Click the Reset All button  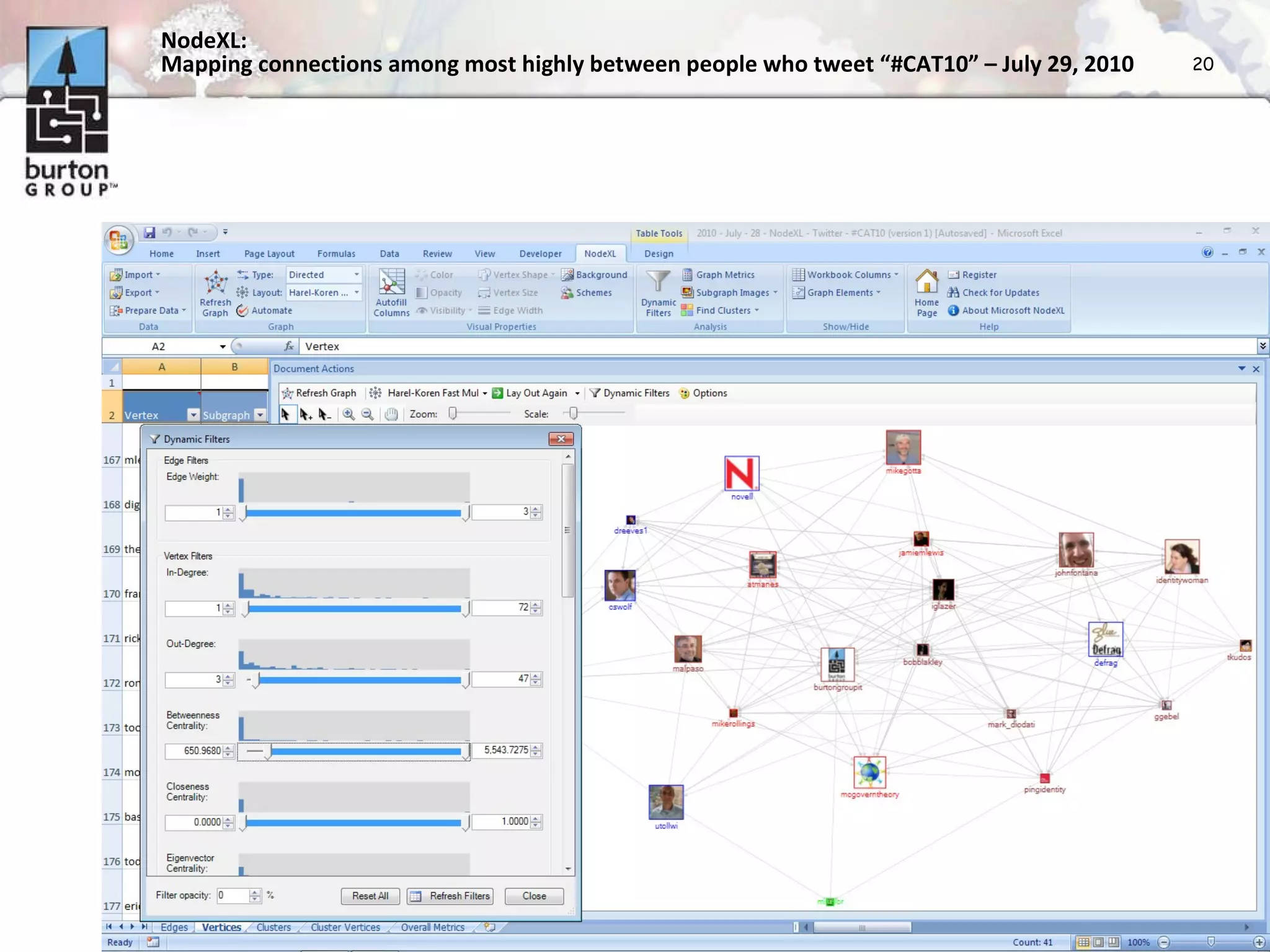pos(370,896)
